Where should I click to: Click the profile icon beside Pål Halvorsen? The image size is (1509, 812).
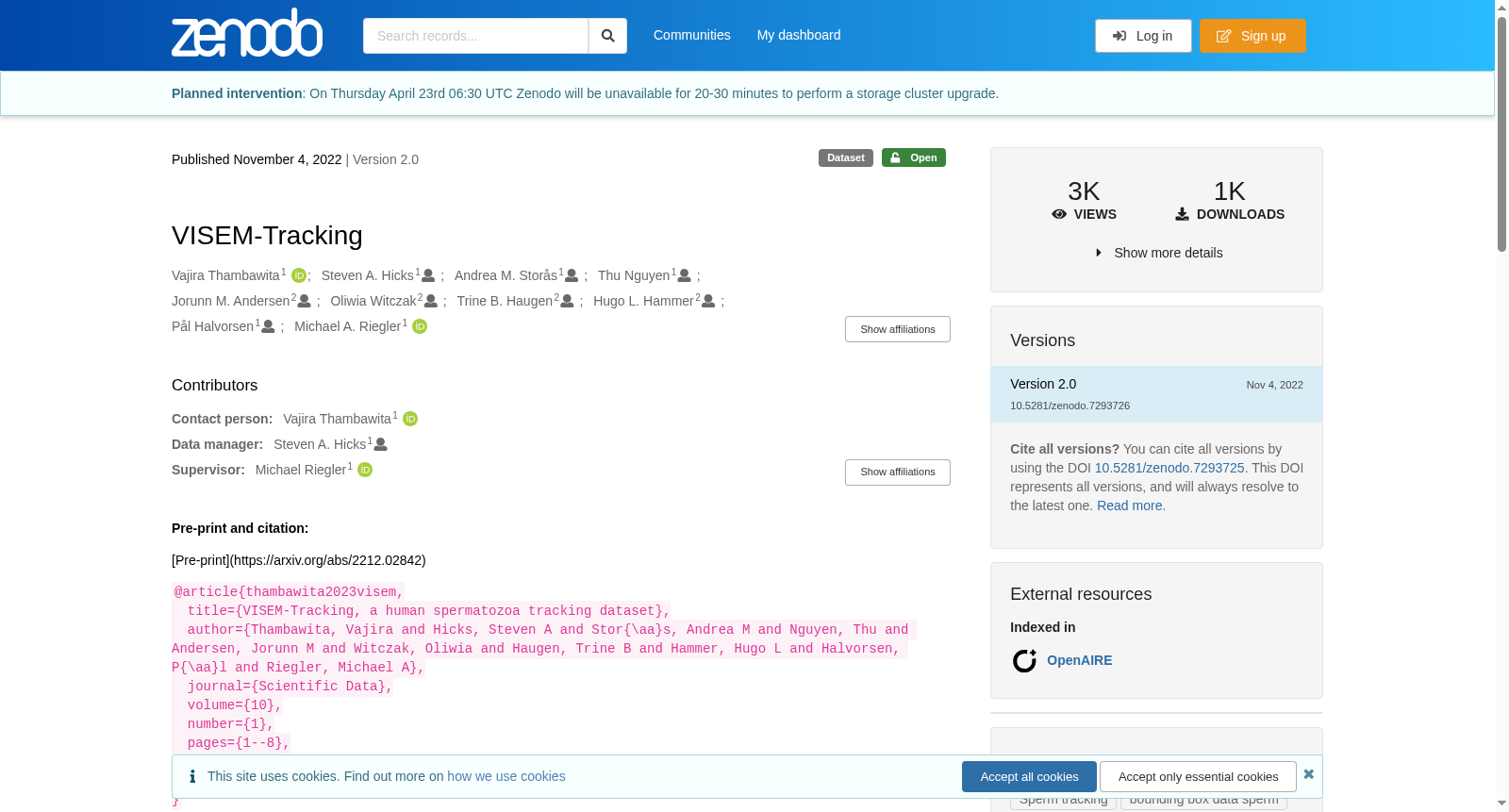pos(269,326)
